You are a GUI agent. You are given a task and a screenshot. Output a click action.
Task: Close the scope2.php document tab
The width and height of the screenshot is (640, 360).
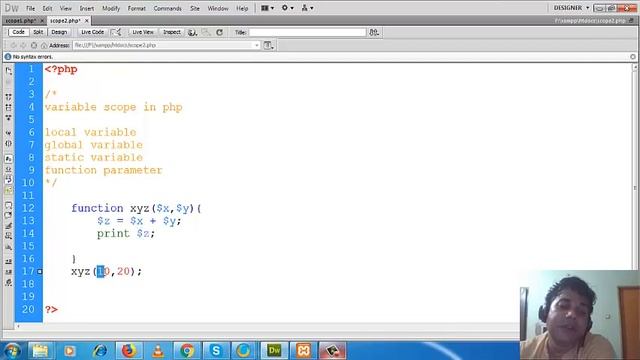point(87,20)
